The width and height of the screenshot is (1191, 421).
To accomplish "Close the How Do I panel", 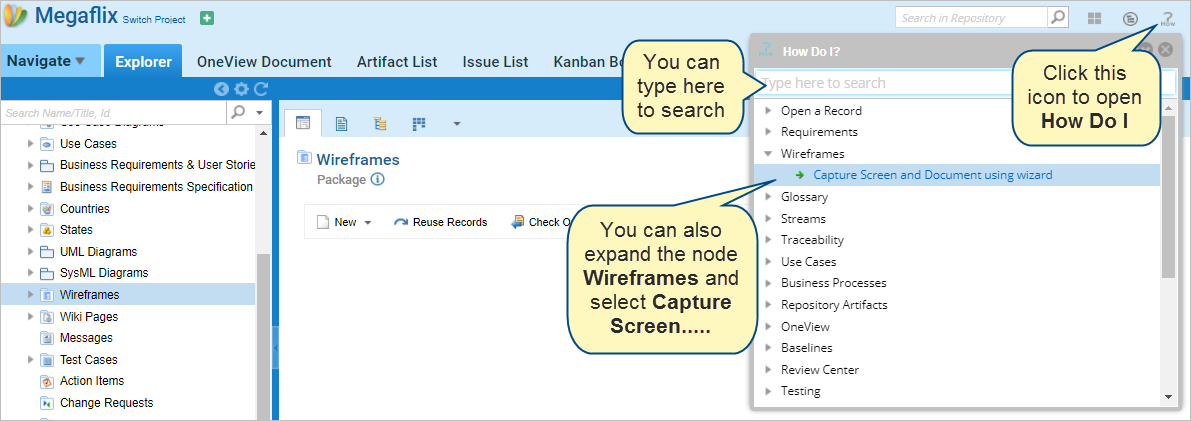I will pos(1165,51).
